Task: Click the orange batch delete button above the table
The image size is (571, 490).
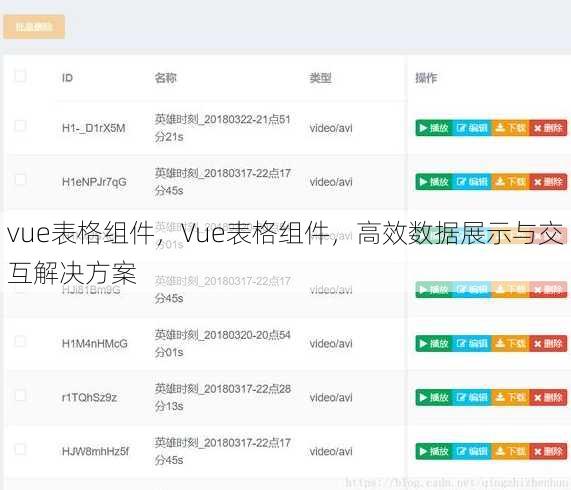Action: 34,27
